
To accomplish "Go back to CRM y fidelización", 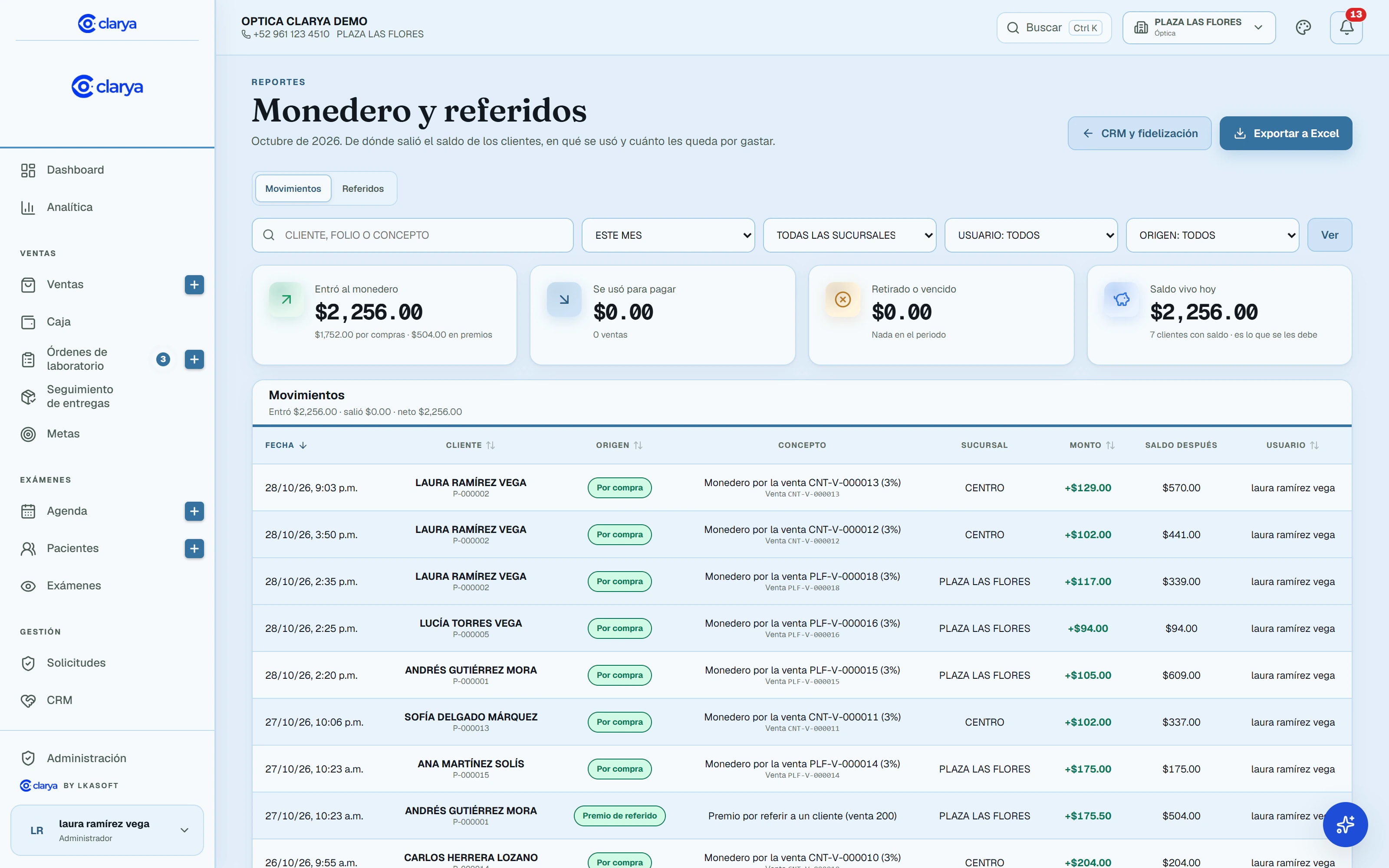I will [x=1139, y=133].
